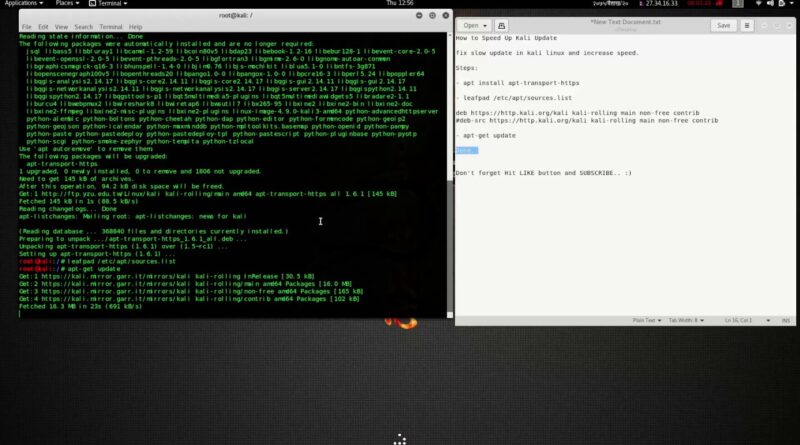This screenshot has width=800, height=445.
Task: Open the gedit Open file dropdown
Action: click(474, 26)
